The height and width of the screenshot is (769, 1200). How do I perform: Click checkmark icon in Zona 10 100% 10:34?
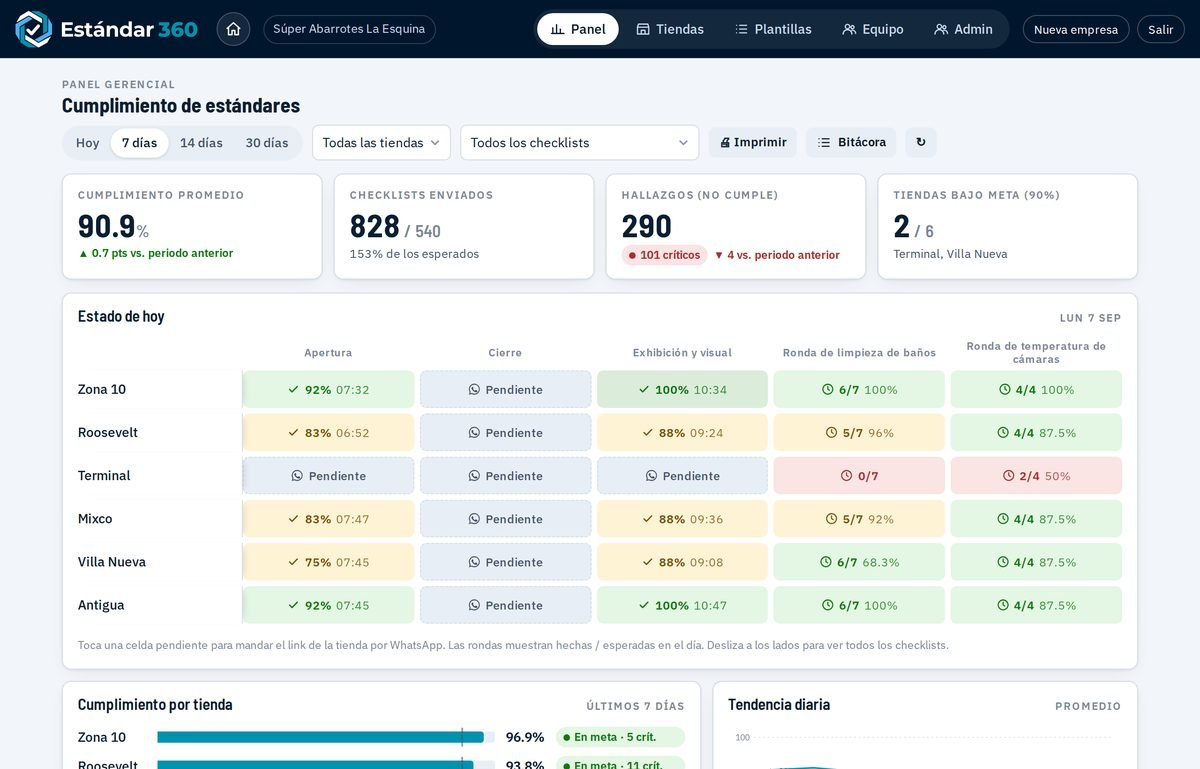click(644, 390)
